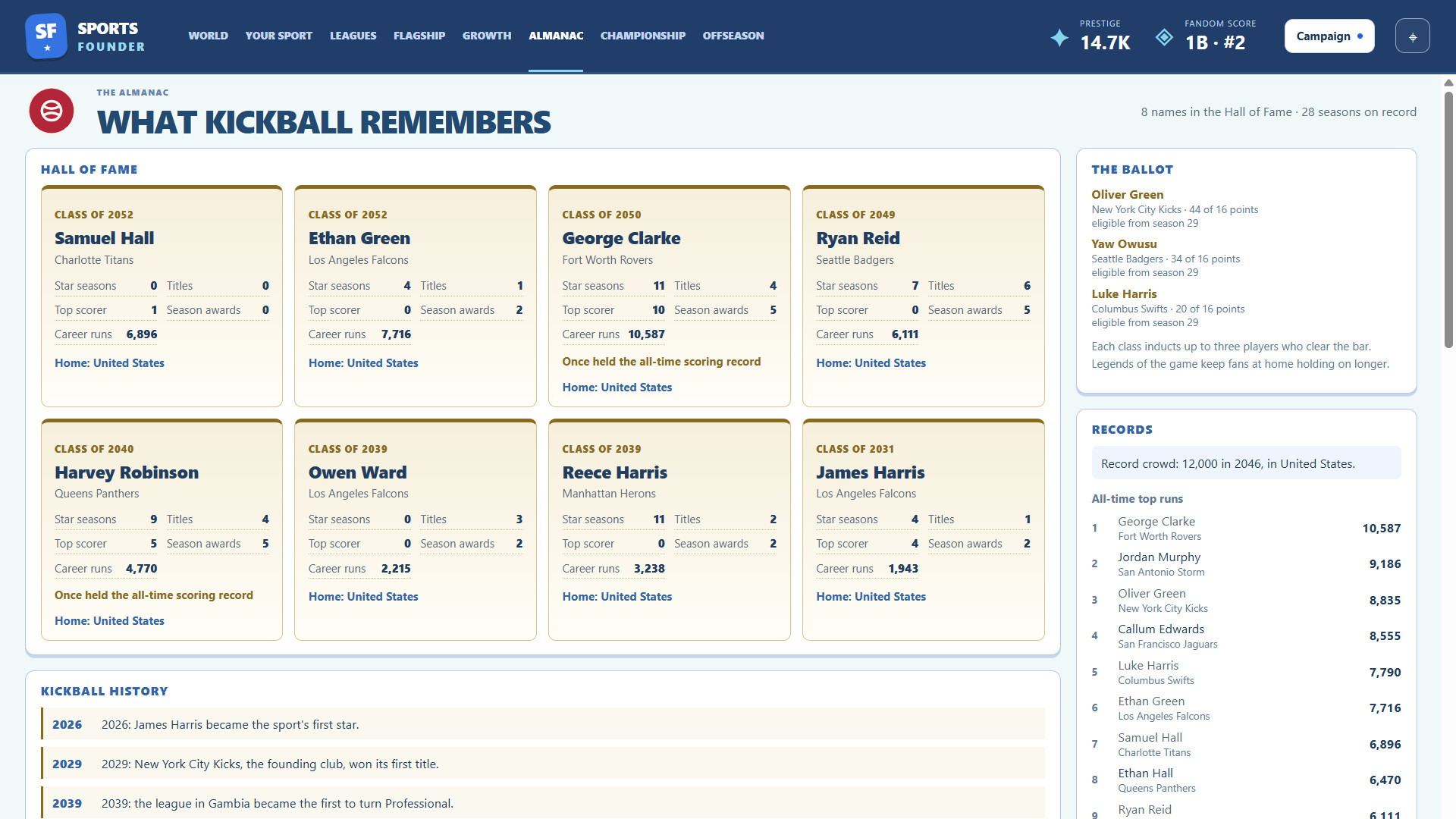Select the Growth tab
The image size is (1456, 819).
487,36
